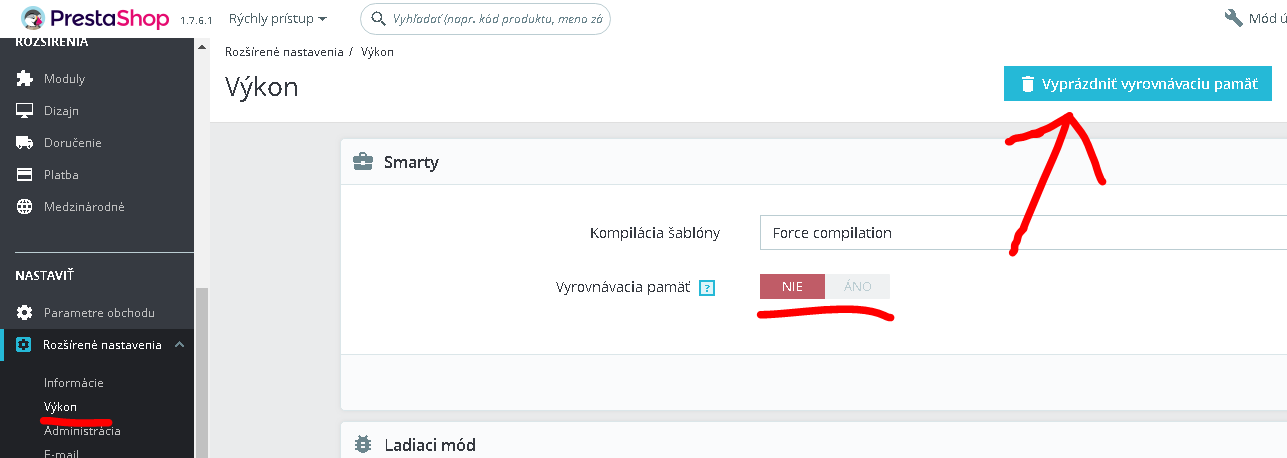Screen dimensions: 1287x458
Task: Click the Platba credit card icon
Action: (25, 175)
